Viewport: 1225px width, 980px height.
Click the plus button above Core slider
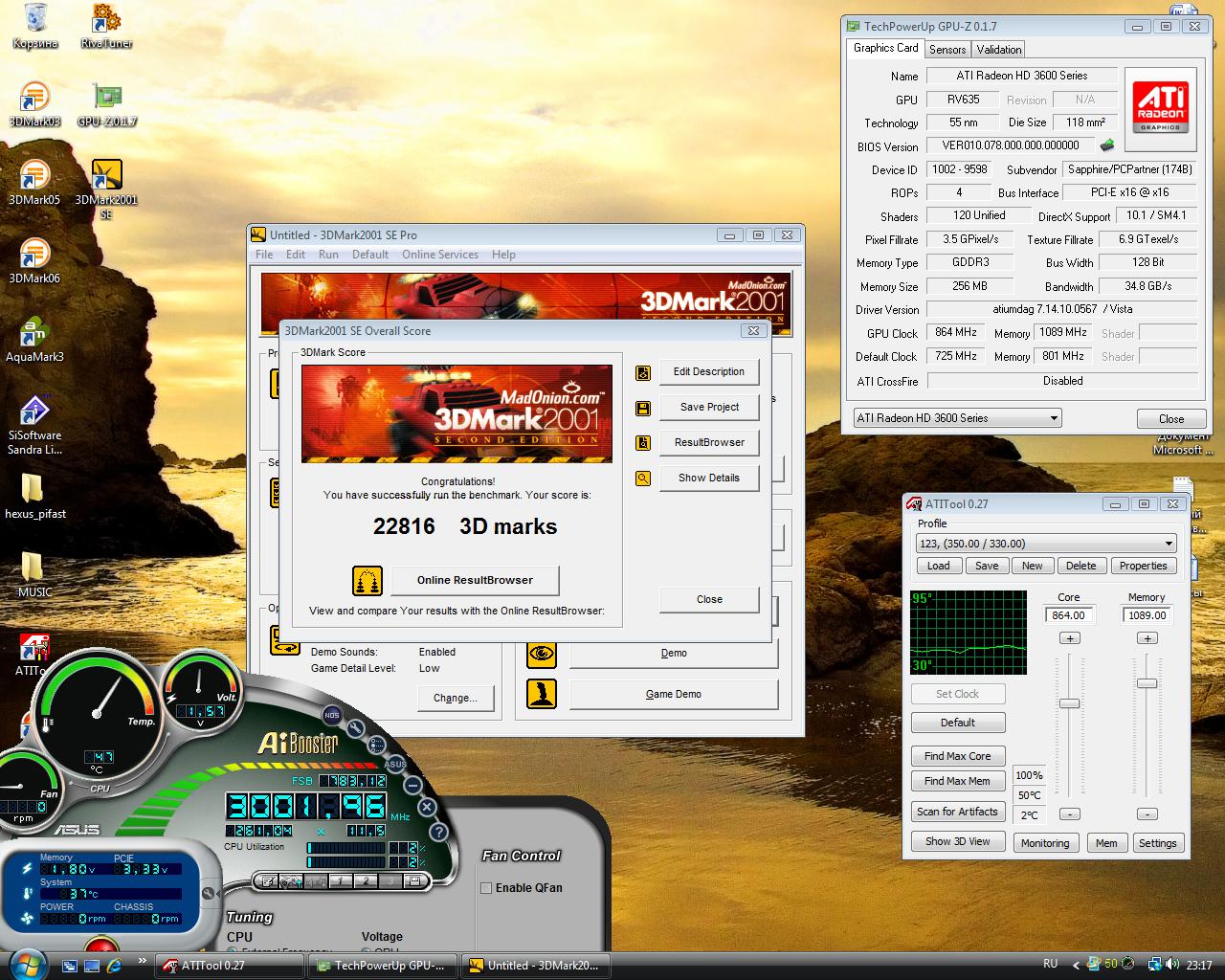pos(1069,638)
